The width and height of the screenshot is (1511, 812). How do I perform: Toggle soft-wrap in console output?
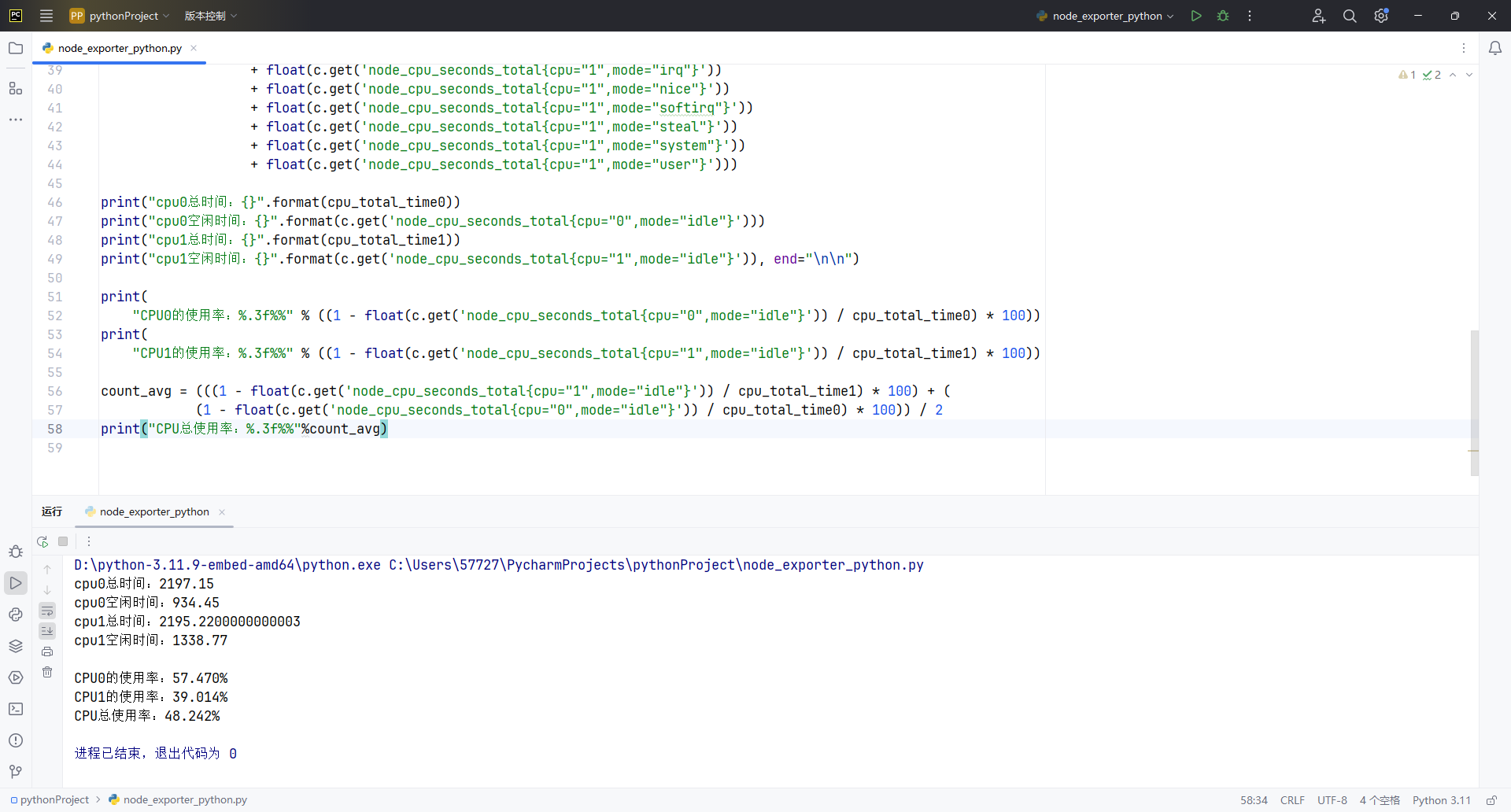pos(47,611)
